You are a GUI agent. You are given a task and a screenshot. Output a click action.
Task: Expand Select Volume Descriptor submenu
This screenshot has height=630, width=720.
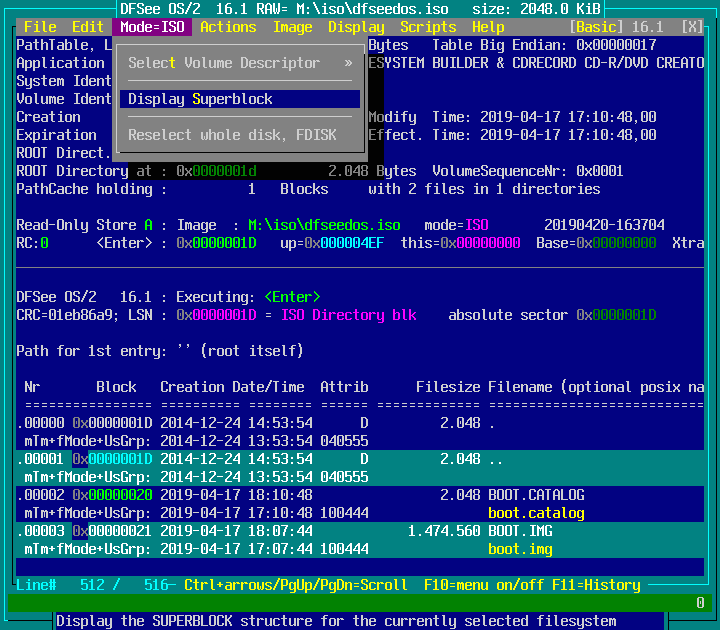pos(240,63)
